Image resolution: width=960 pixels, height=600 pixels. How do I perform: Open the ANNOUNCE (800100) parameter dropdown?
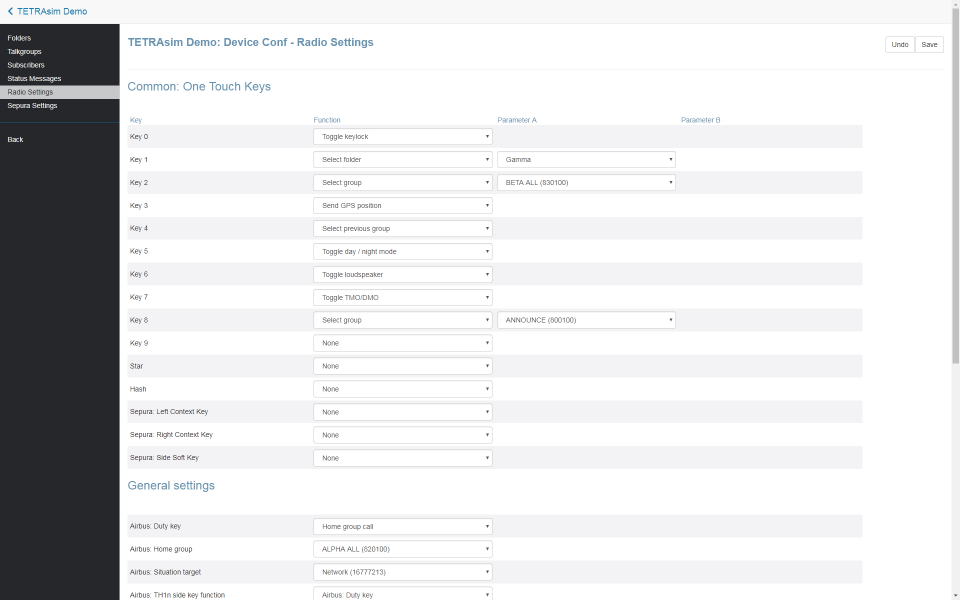[586, 320]
